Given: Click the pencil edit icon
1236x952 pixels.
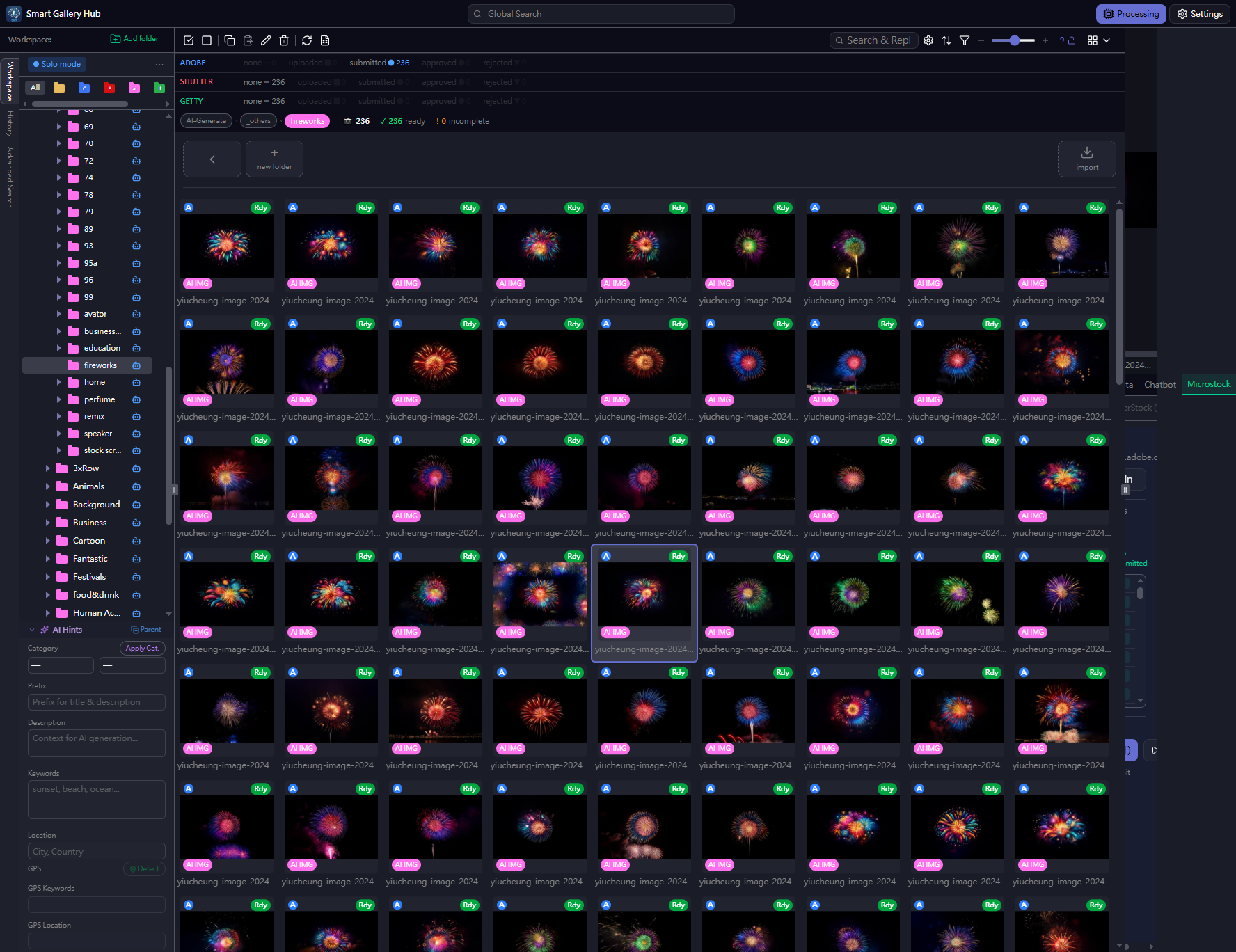Looking at the screenshot, I should (266, 40).
